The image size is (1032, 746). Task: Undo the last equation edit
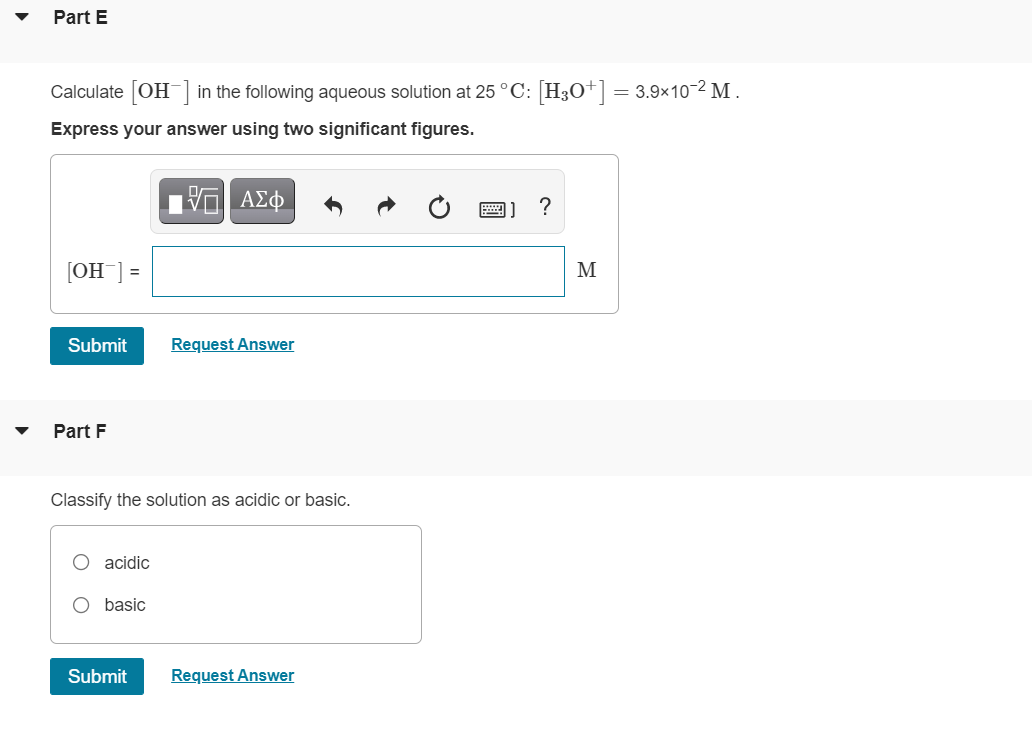[x=333, y=206]
